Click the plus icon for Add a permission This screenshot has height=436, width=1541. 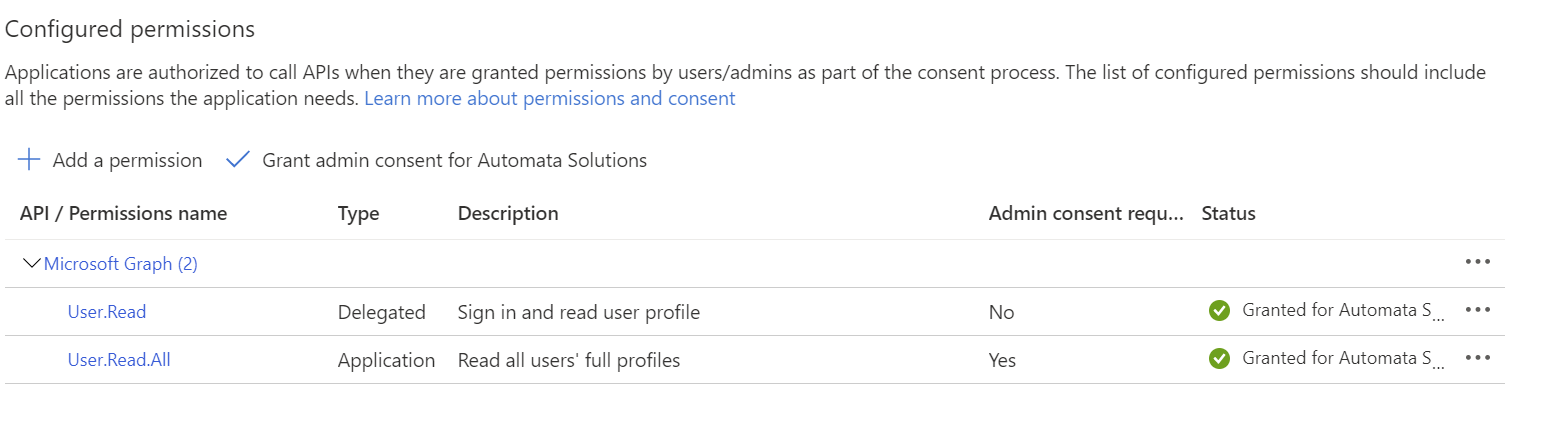pyautogui.click(x=30, y=160)
